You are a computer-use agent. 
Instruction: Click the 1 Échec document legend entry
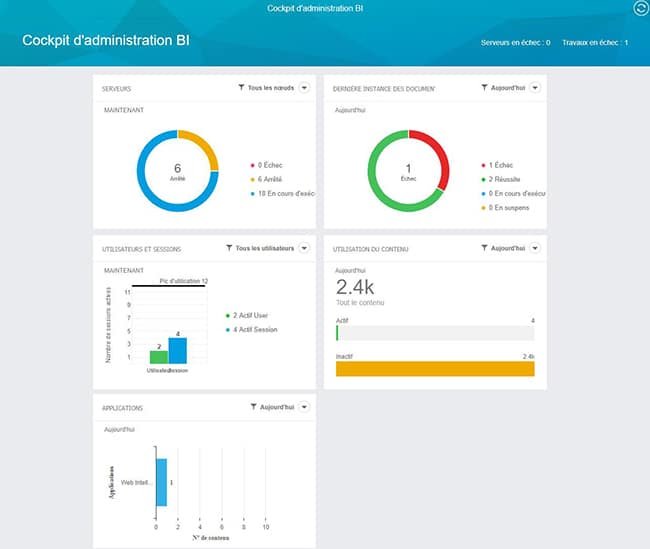click(x=497, y=165)
